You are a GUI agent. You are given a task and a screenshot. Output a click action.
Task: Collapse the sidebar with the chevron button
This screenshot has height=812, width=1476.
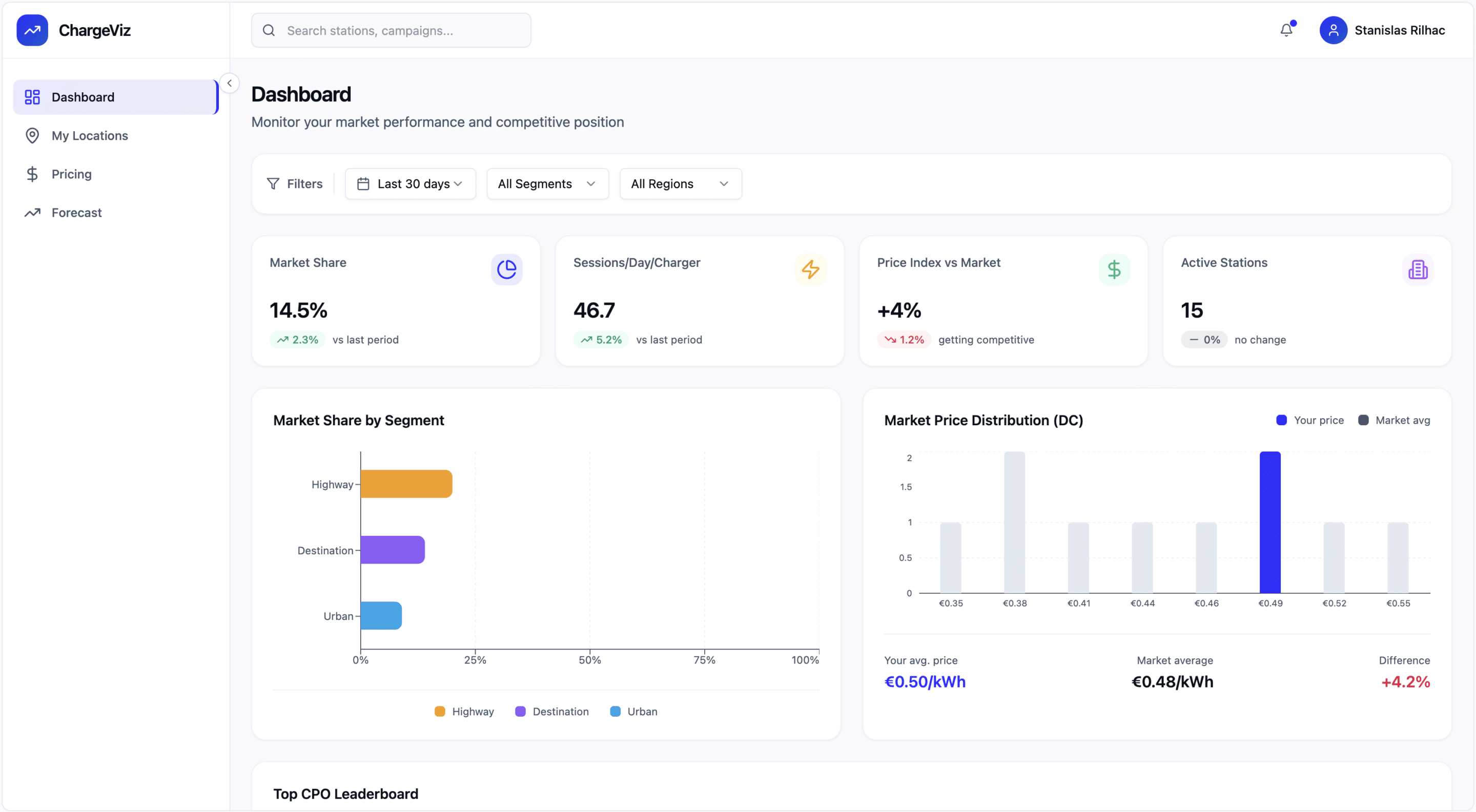pyautogui.click(x=229, y=83)
